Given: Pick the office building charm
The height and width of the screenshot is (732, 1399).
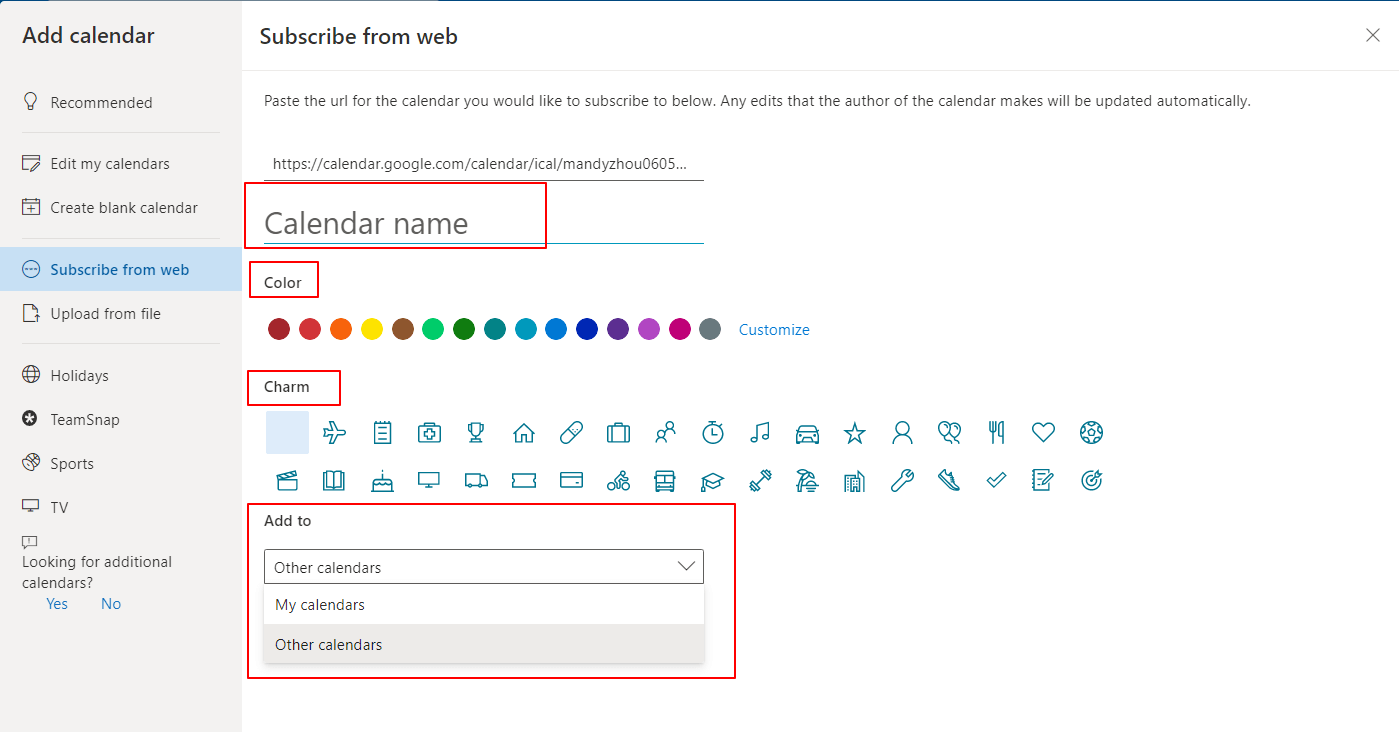Looking at the screenshot, I should coord(854,481).
